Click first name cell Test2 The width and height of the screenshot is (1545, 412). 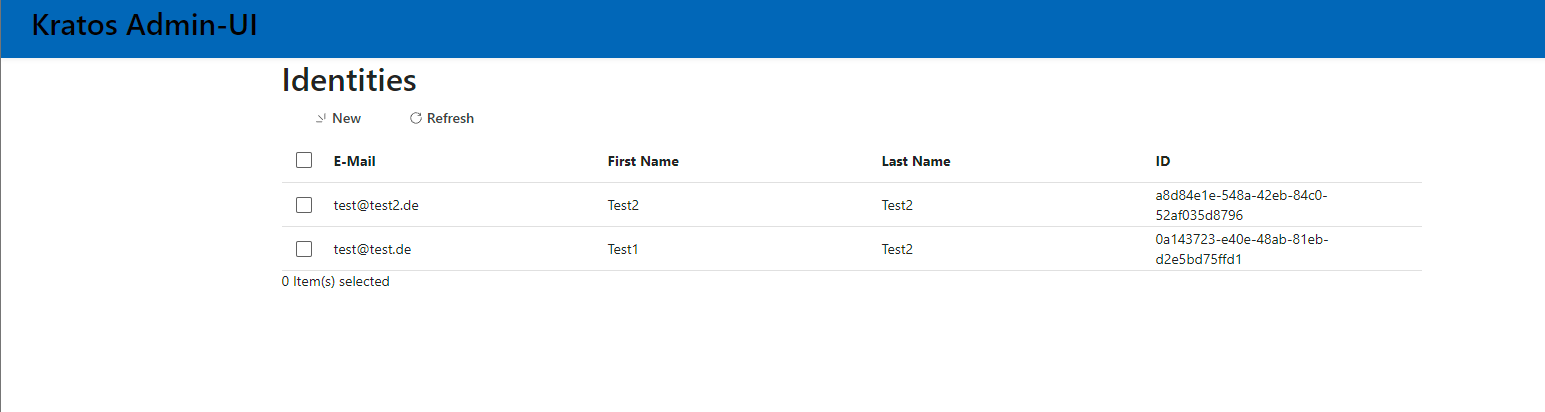tap(623, 205)
